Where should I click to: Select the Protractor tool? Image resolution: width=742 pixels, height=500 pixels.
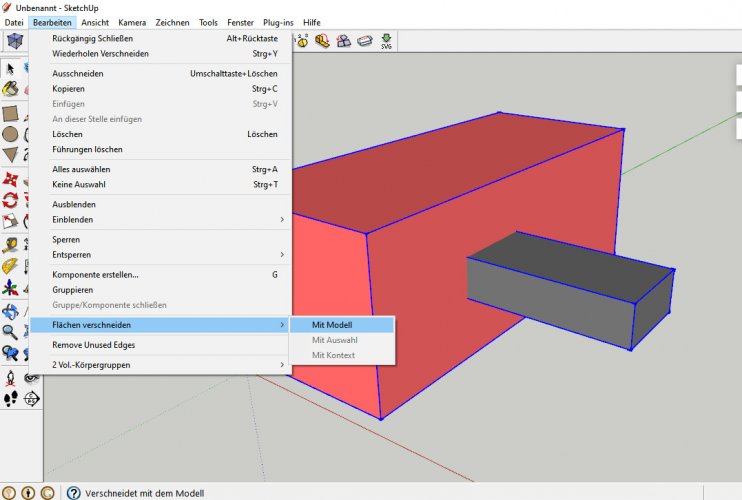(10, 266)
